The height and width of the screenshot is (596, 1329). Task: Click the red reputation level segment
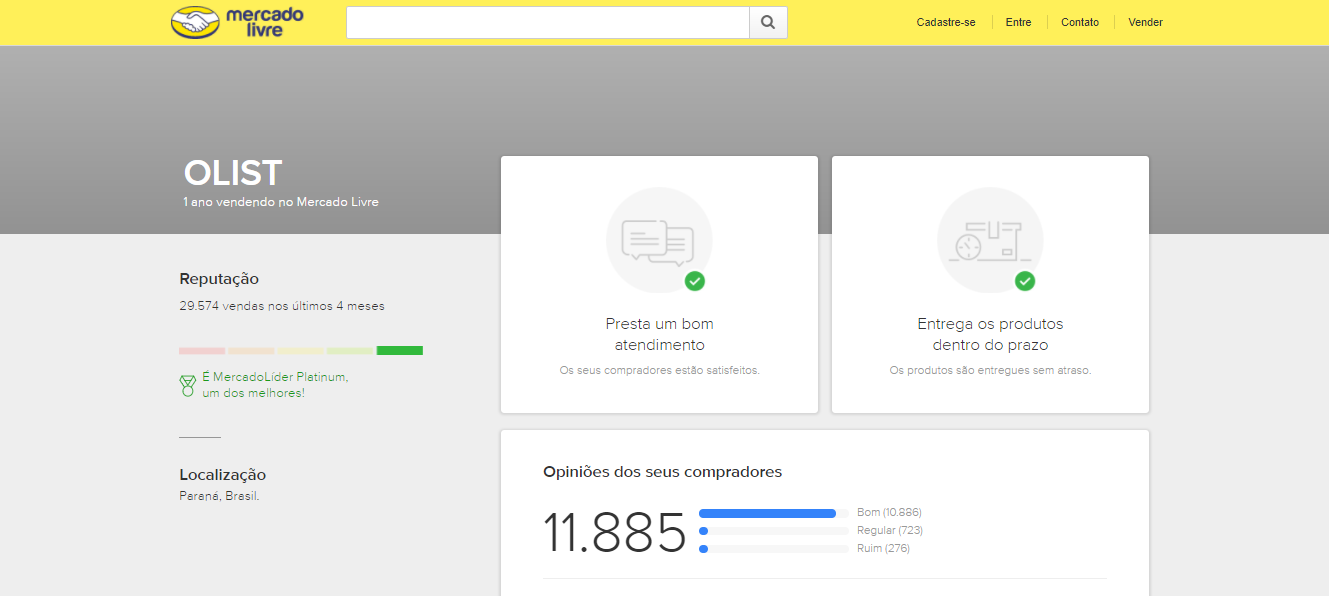[x=202, y=351]
